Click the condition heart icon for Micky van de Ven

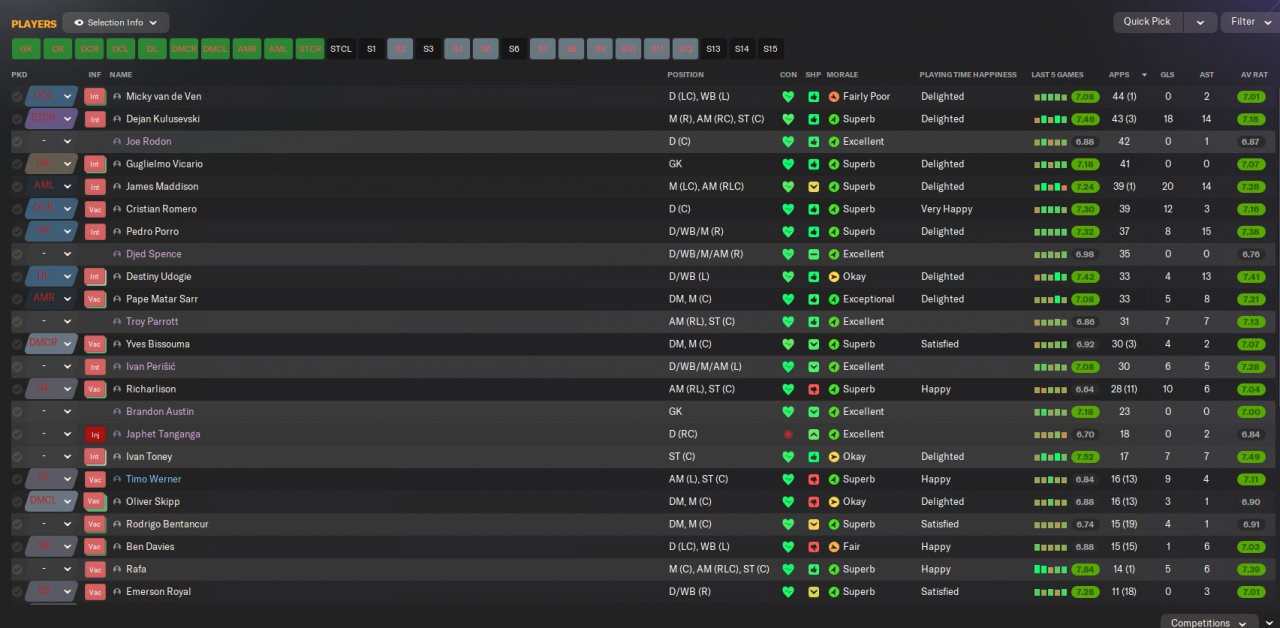pyautogui.click(x=788, y=97)
